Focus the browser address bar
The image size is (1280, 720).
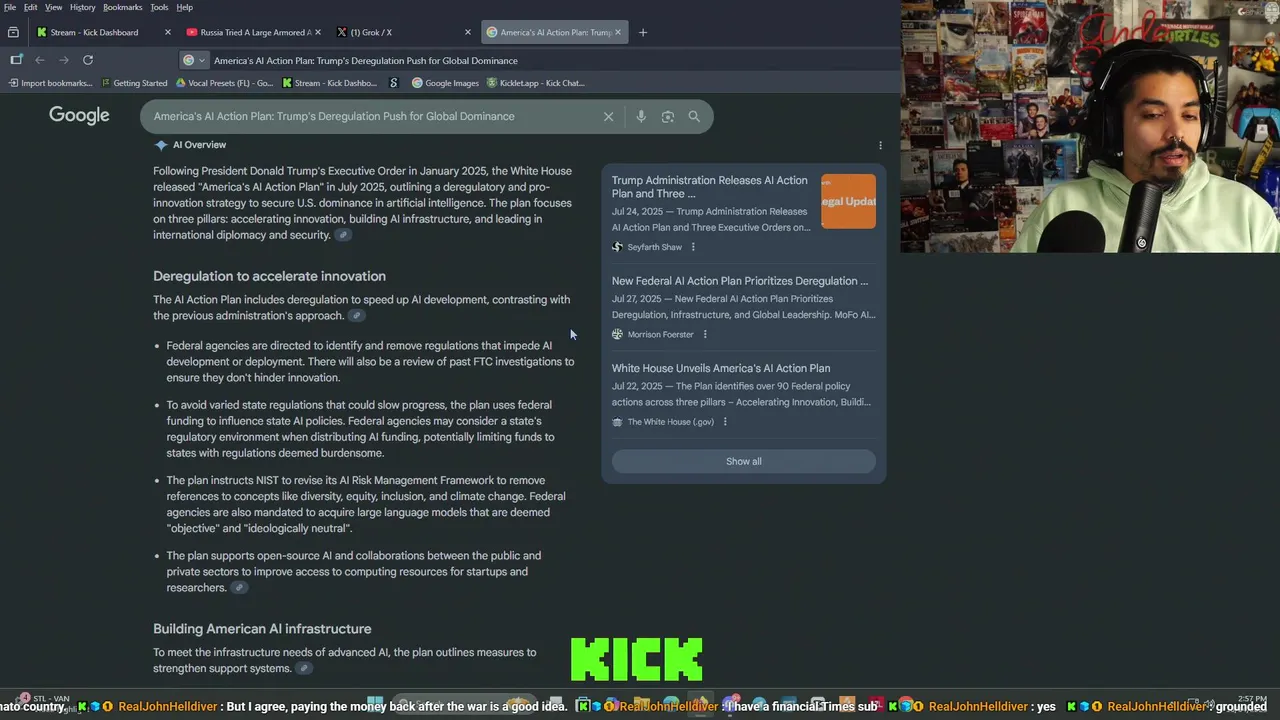540,60
